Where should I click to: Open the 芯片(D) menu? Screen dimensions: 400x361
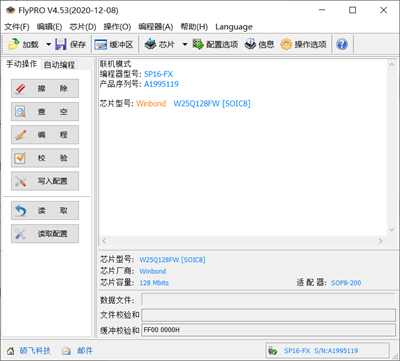pos(83,27)
